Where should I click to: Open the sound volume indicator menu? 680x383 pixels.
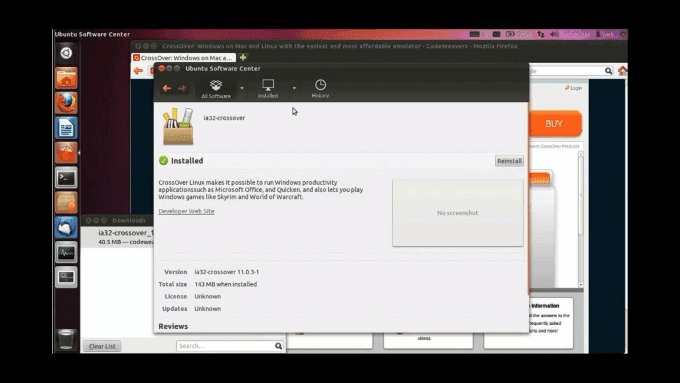click(x=554, y=34)
